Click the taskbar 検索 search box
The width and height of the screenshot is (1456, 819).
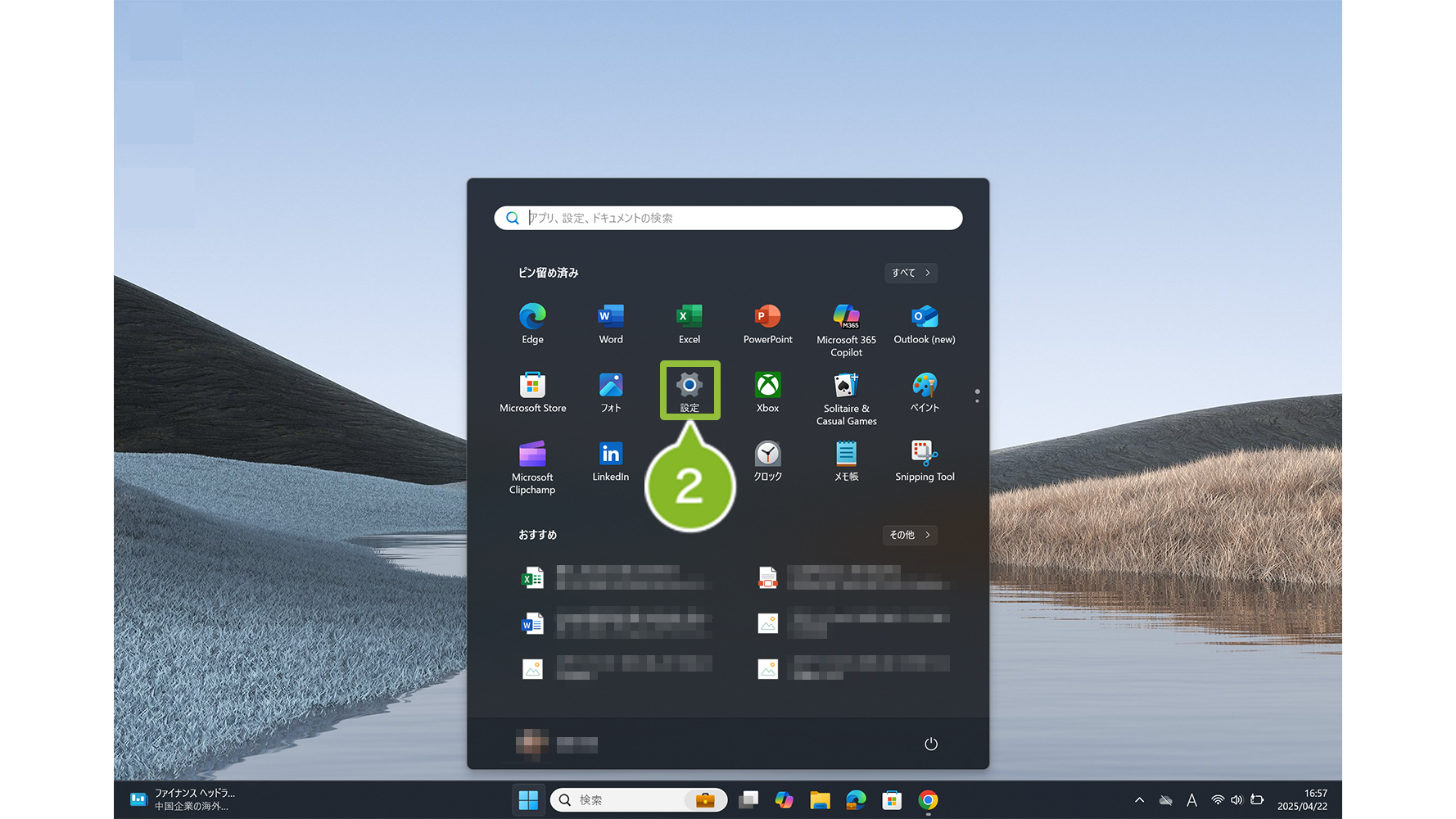[639, 800]
